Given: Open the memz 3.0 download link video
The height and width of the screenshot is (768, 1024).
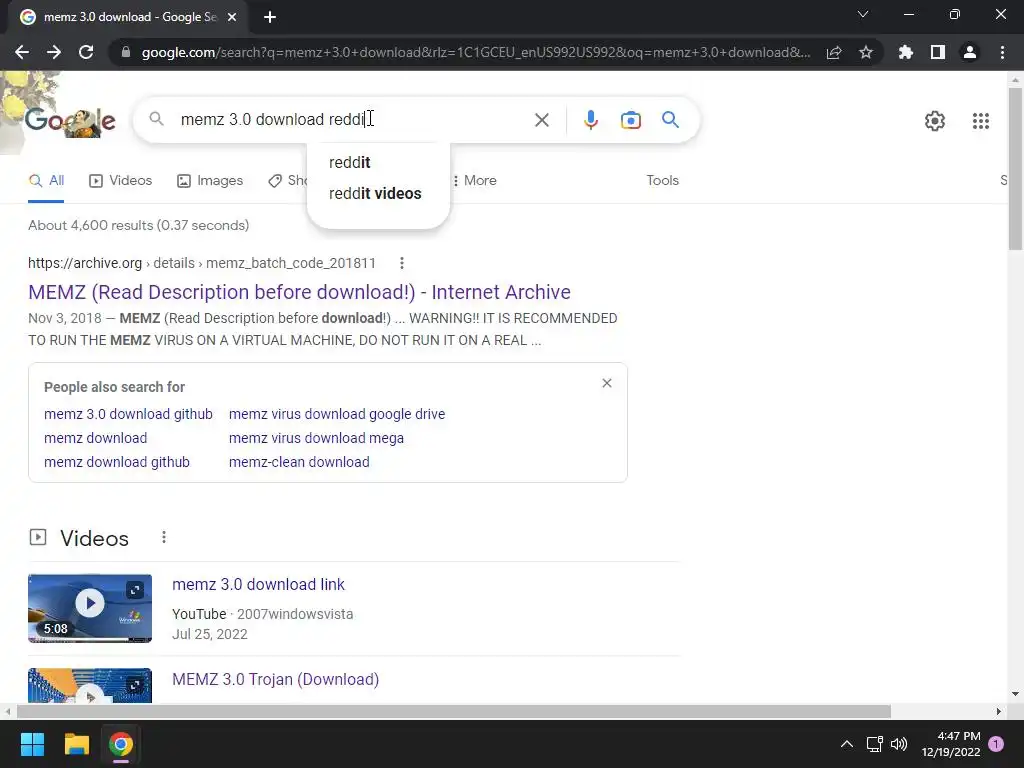Looking at the screenshot, I should click(x=258, y=584).
